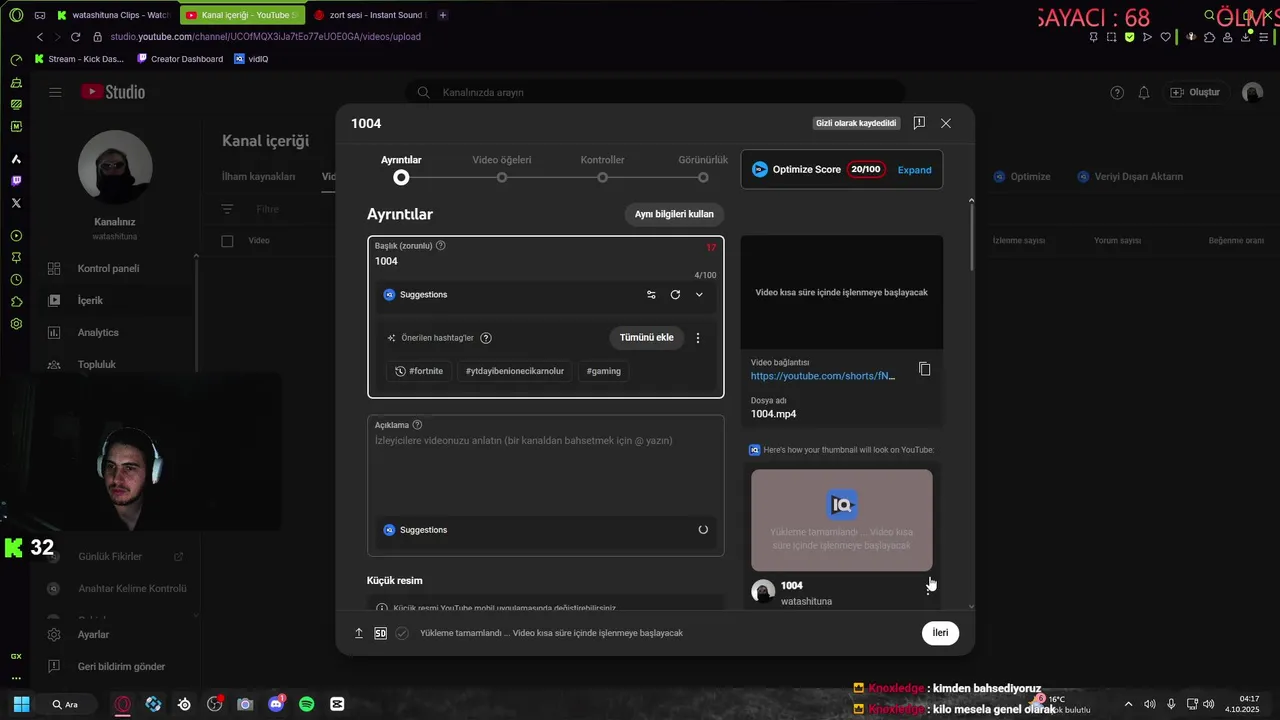The height and width of the screenshot is (720, 1280).
Task: Switch to zort sesi Instant Sound tab
Action: click(370, 15)
